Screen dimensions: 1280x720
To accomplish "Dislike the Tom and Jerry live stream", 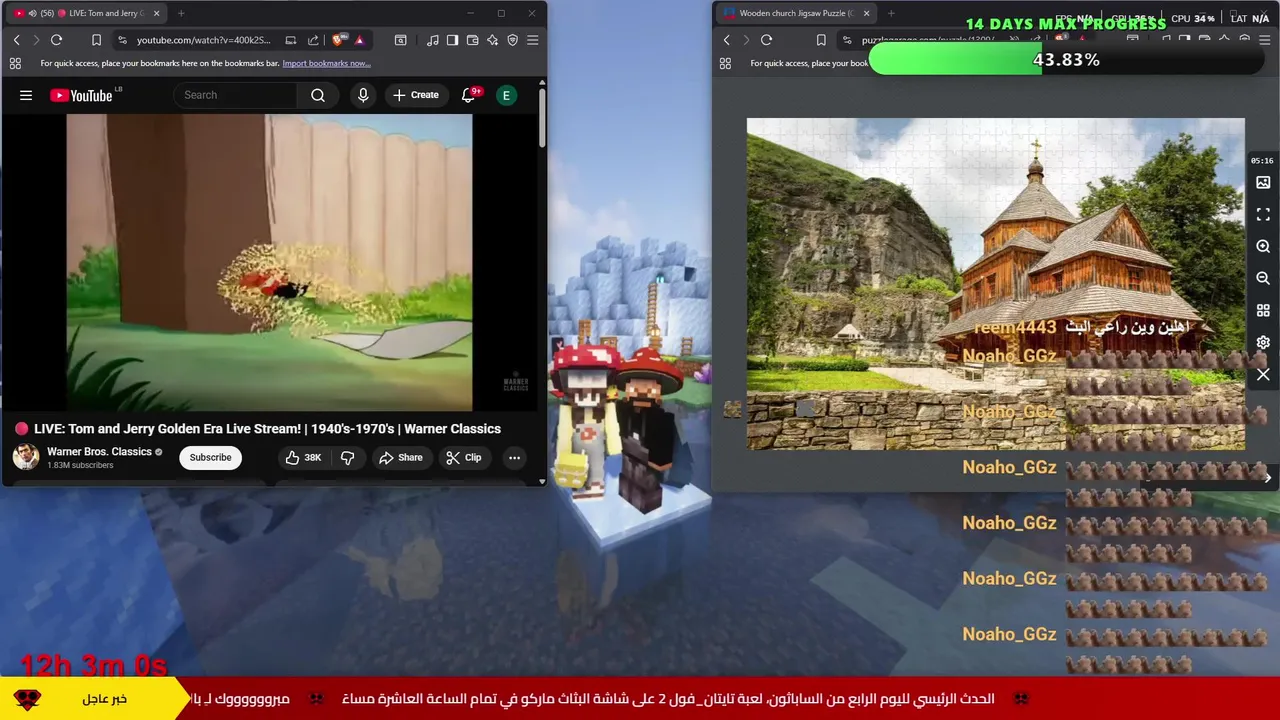I will pos(347,457).
